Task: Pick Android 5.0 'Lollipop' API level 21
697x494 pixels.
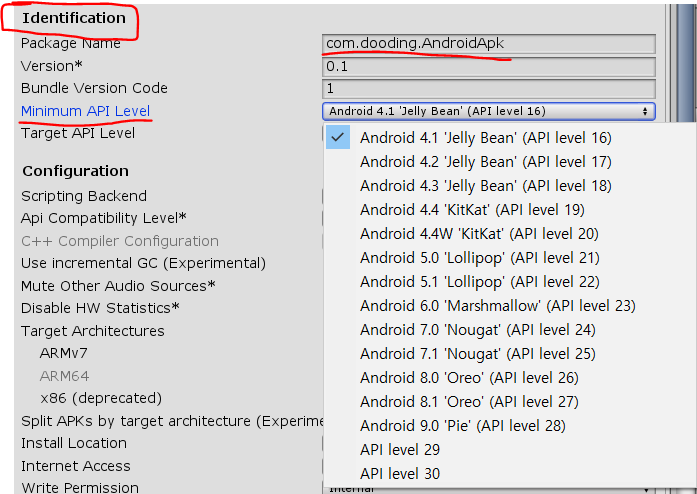Action: (480, 258)
